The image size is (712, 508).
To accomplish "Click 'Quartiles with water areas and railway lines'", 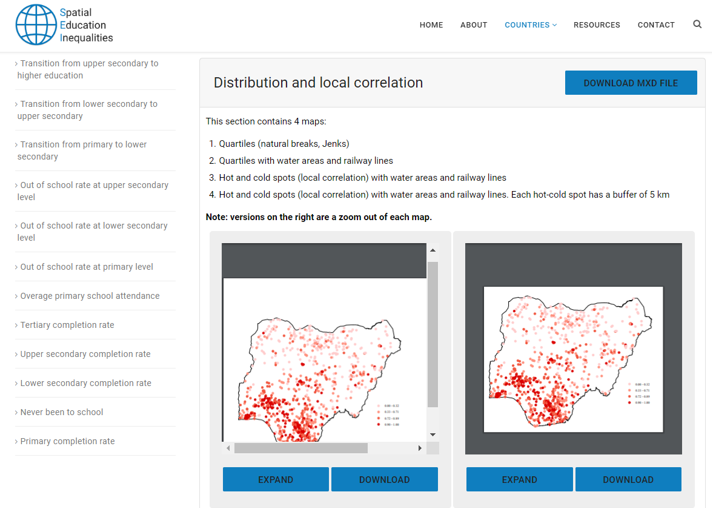I will click(x=306, y=161).
